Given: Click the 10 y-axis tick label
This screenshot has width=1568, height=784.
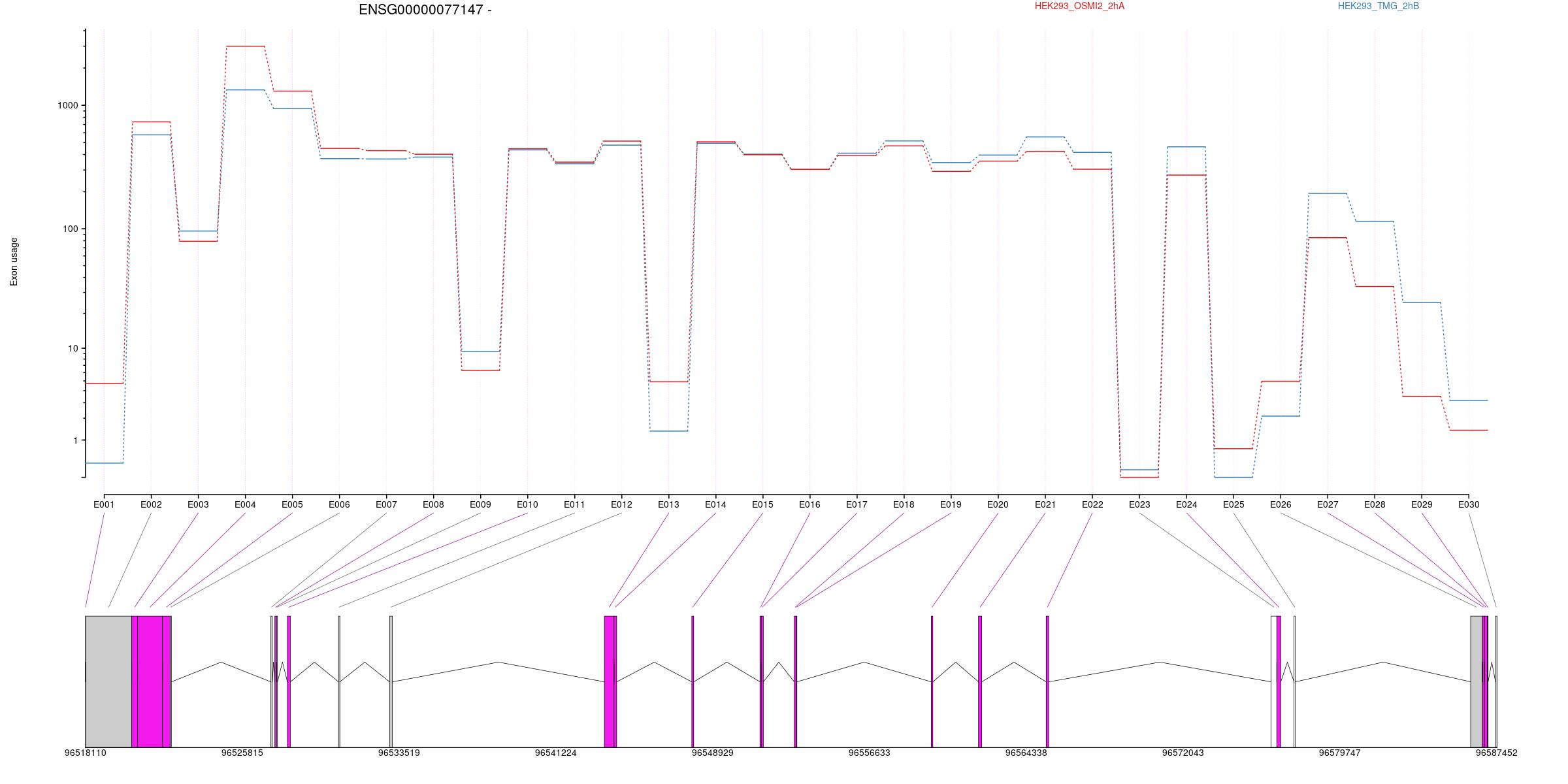Looking at the screenshot, I should (73, 349).
